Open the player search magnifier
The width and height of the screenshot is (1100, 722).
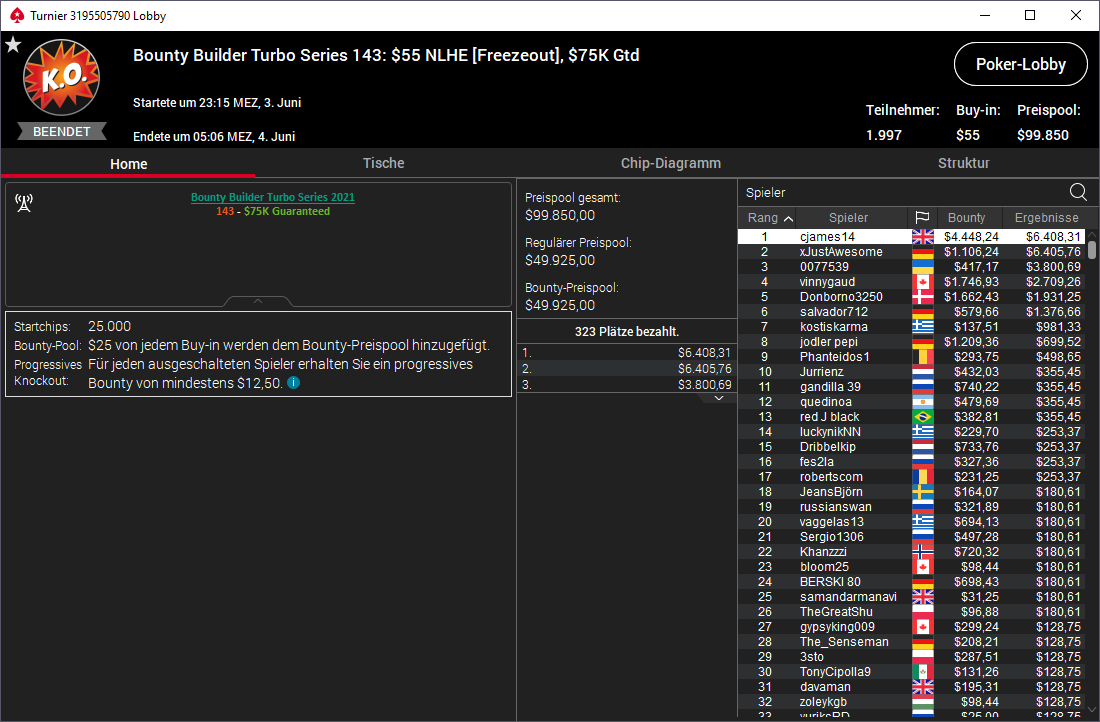click(1078, 192)
